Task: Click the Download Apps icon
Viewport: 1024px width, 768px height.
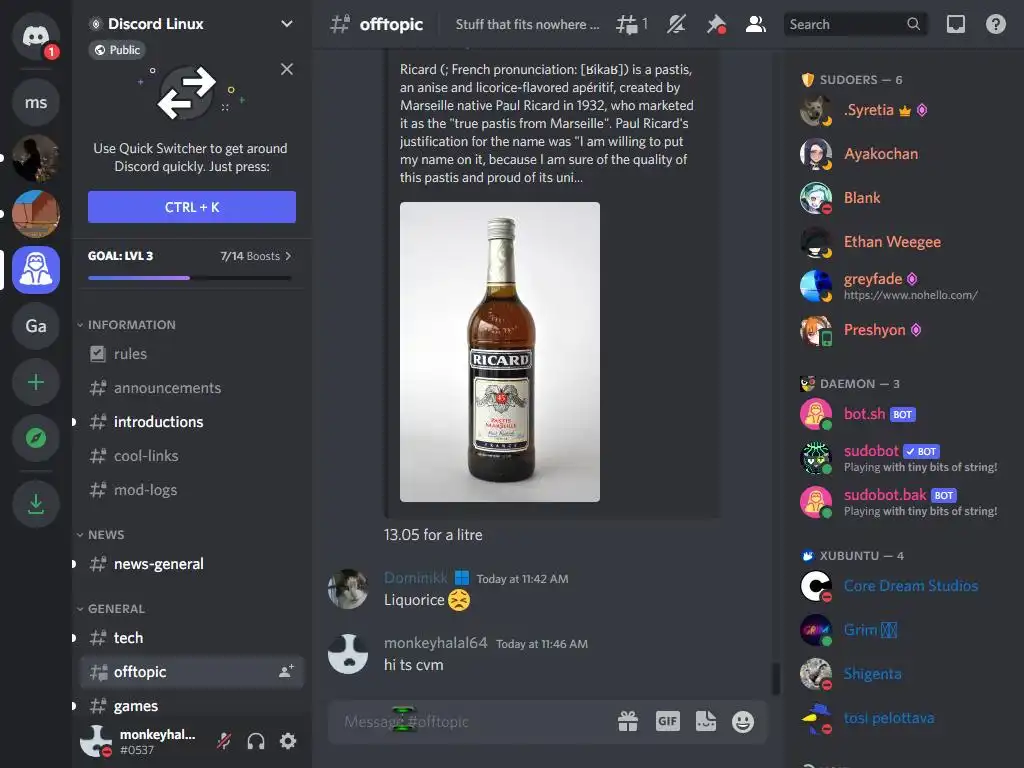Action: (x=36, y=504)
